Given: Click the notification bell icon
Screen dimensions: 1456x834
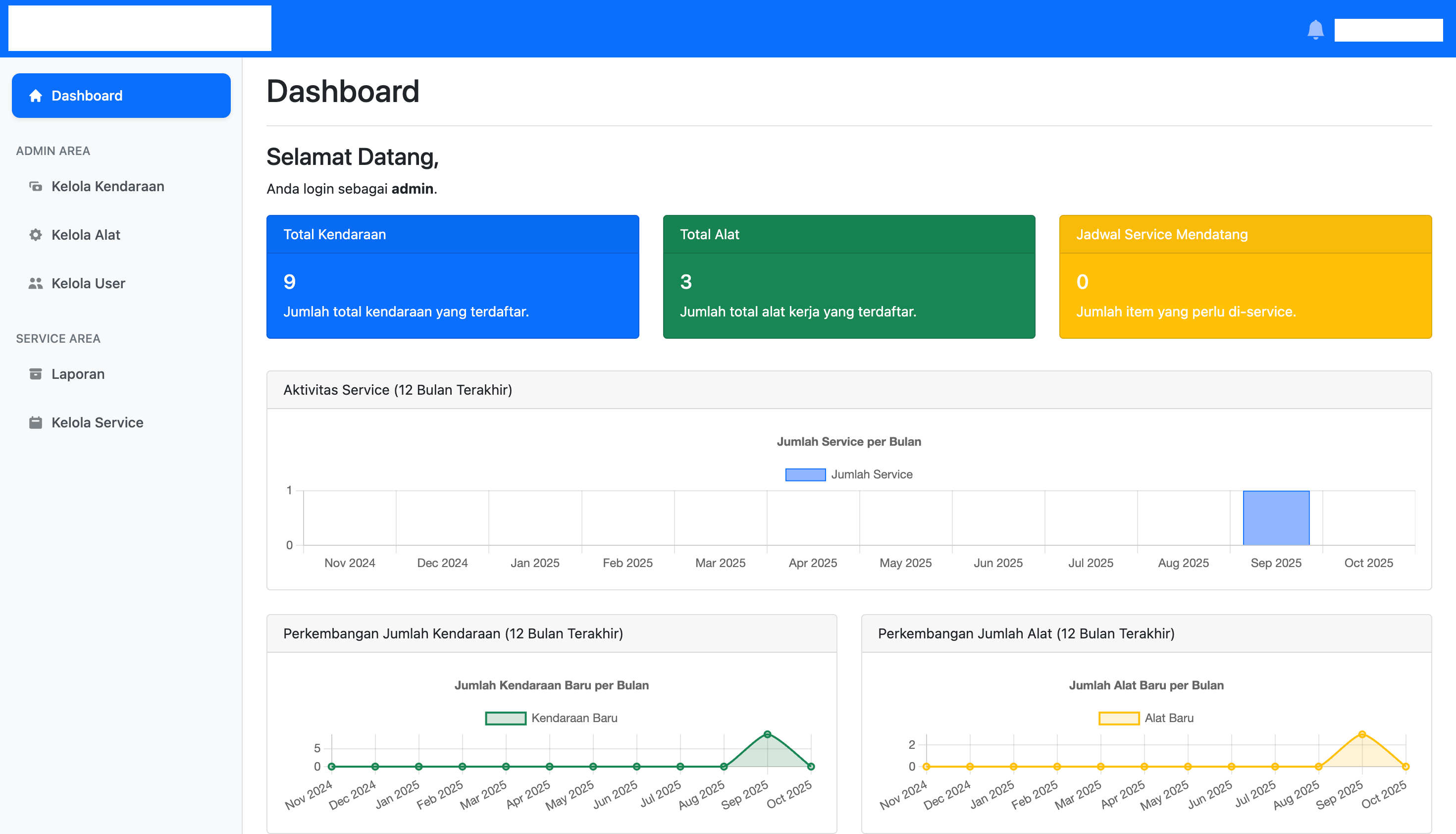Looking at the screenshot, I should (x=1315, y=29).
